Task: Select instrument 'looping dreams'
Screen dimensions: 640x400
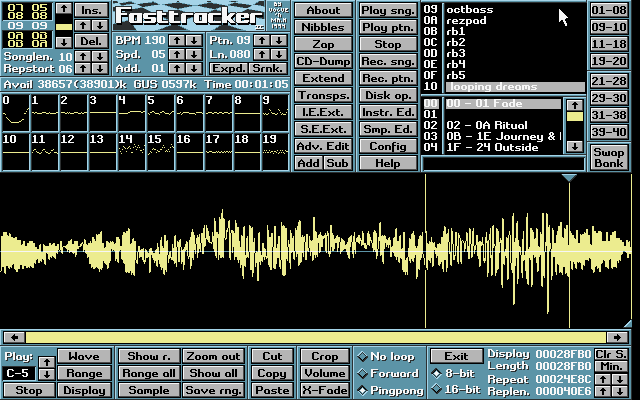Action: click(515, 87)
